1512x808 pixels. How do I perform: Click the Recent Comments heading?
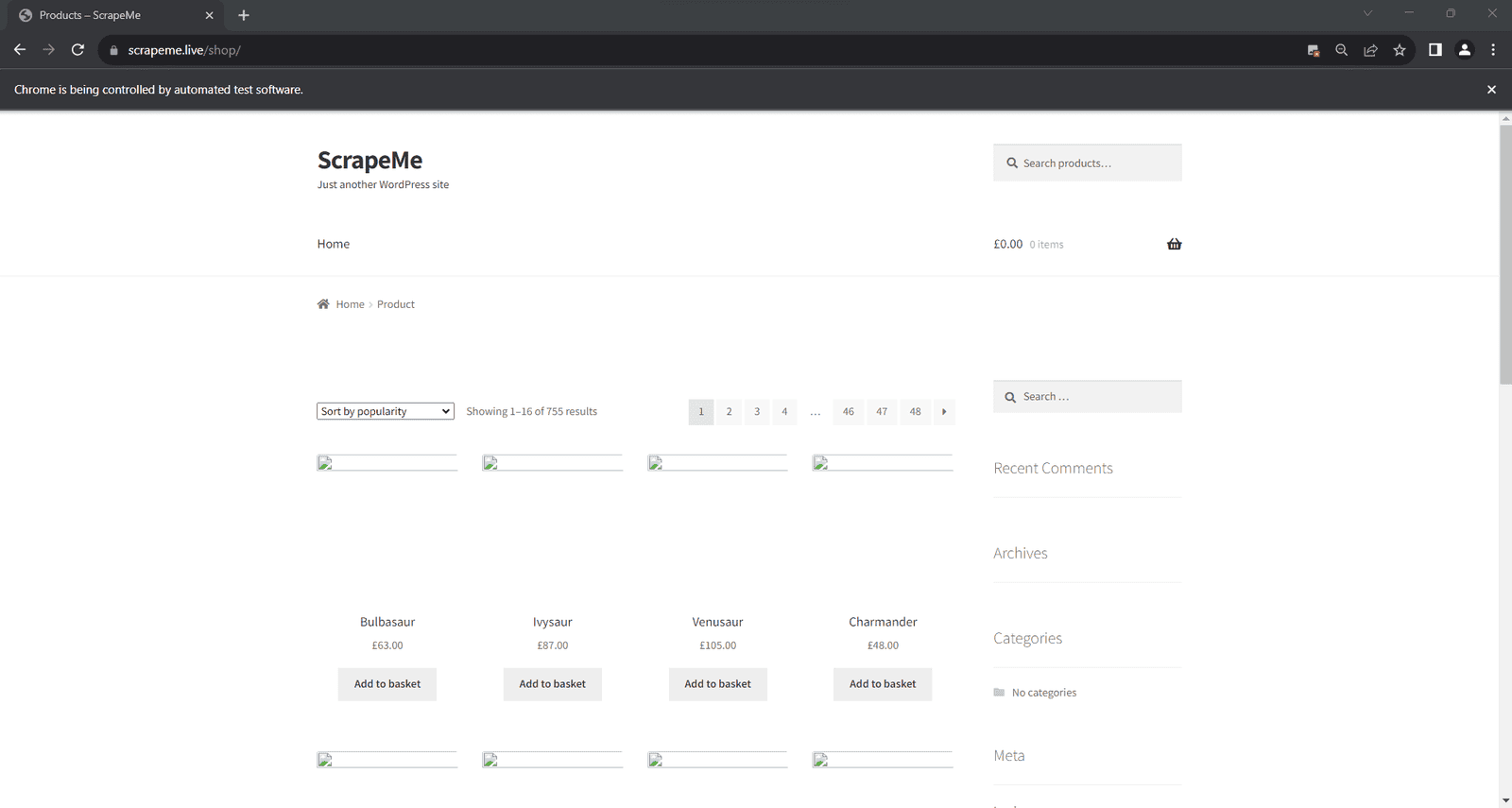coord(1053,469)
